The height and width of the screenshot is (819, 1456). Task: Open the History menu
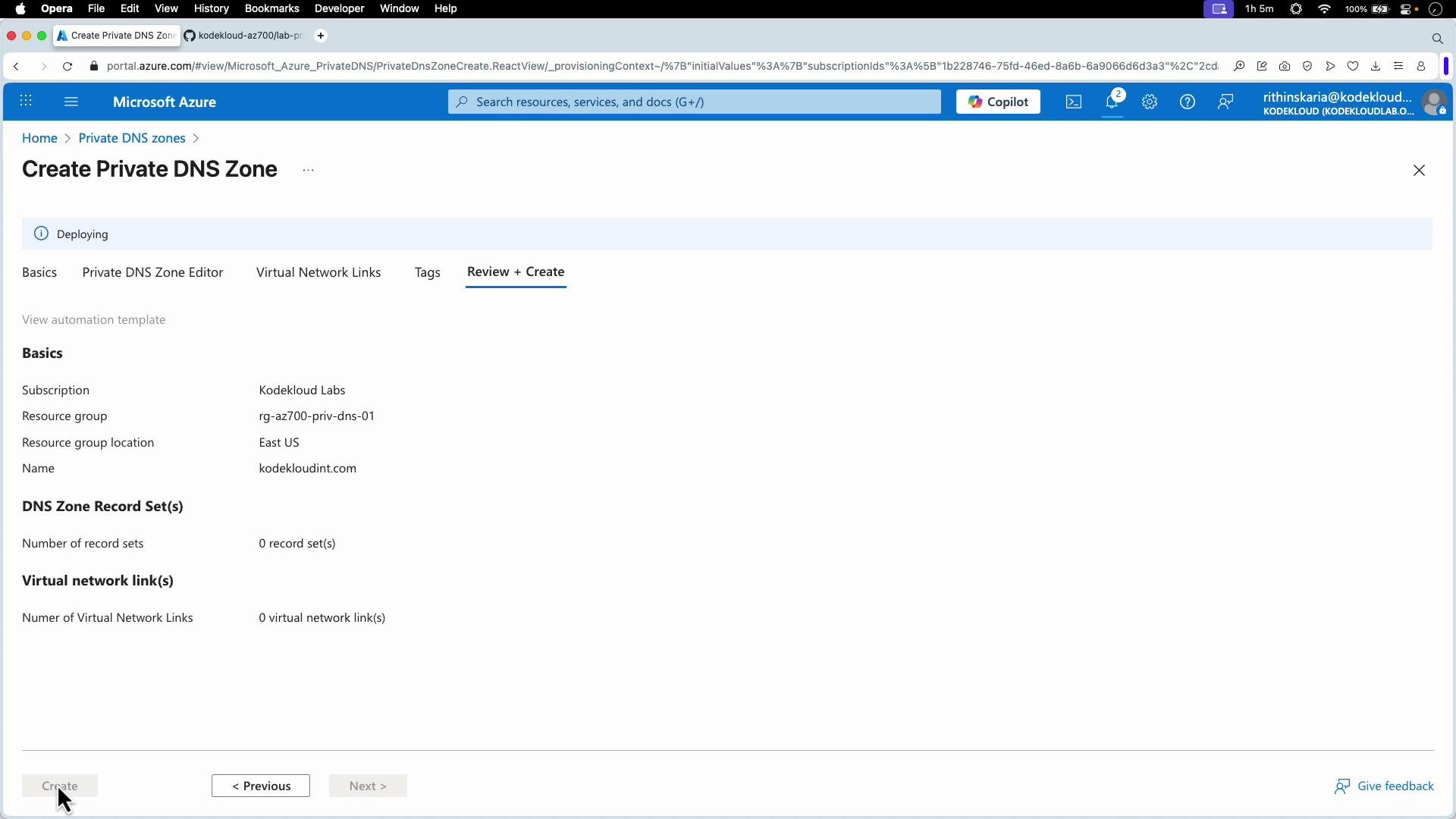point(212,8)
